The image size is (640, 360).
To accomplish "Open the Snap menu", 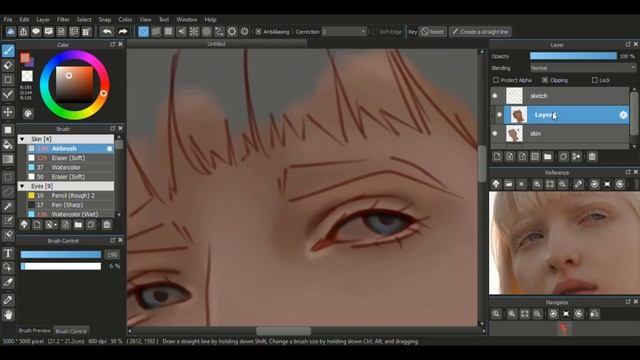I will point(104,20).
